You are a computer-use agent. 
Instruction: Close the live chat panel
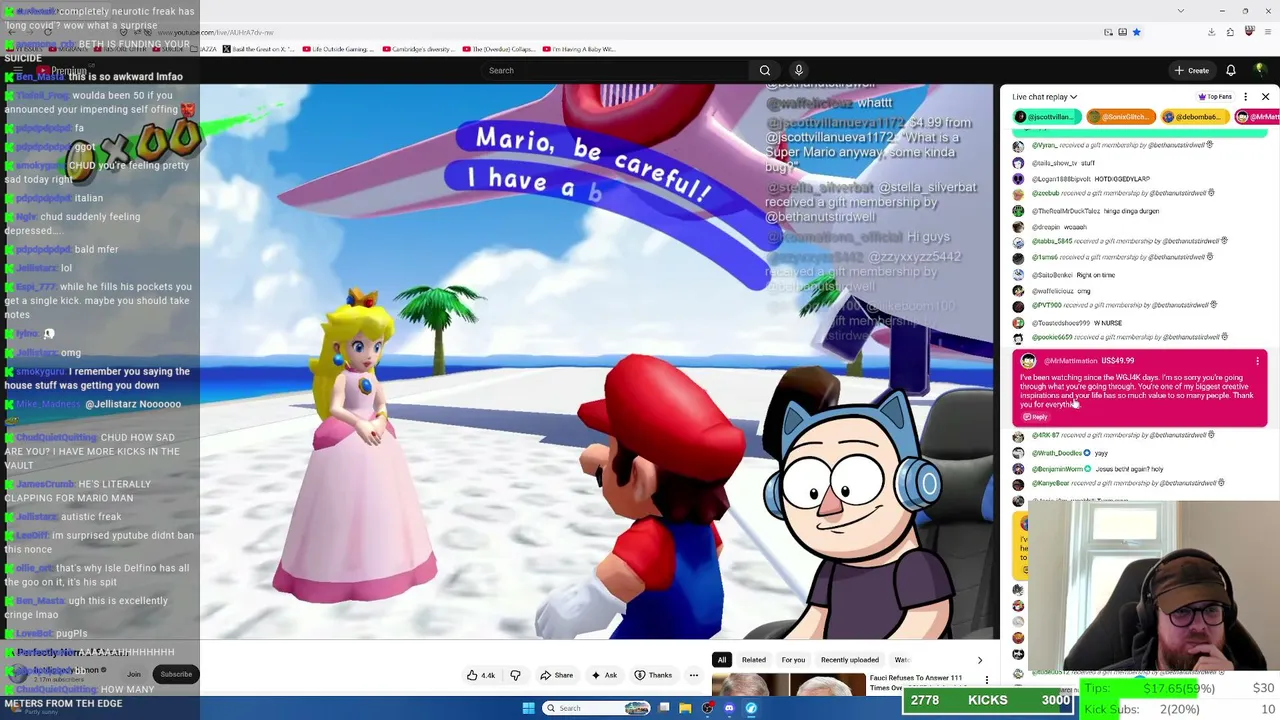(x=1265, y=97)
